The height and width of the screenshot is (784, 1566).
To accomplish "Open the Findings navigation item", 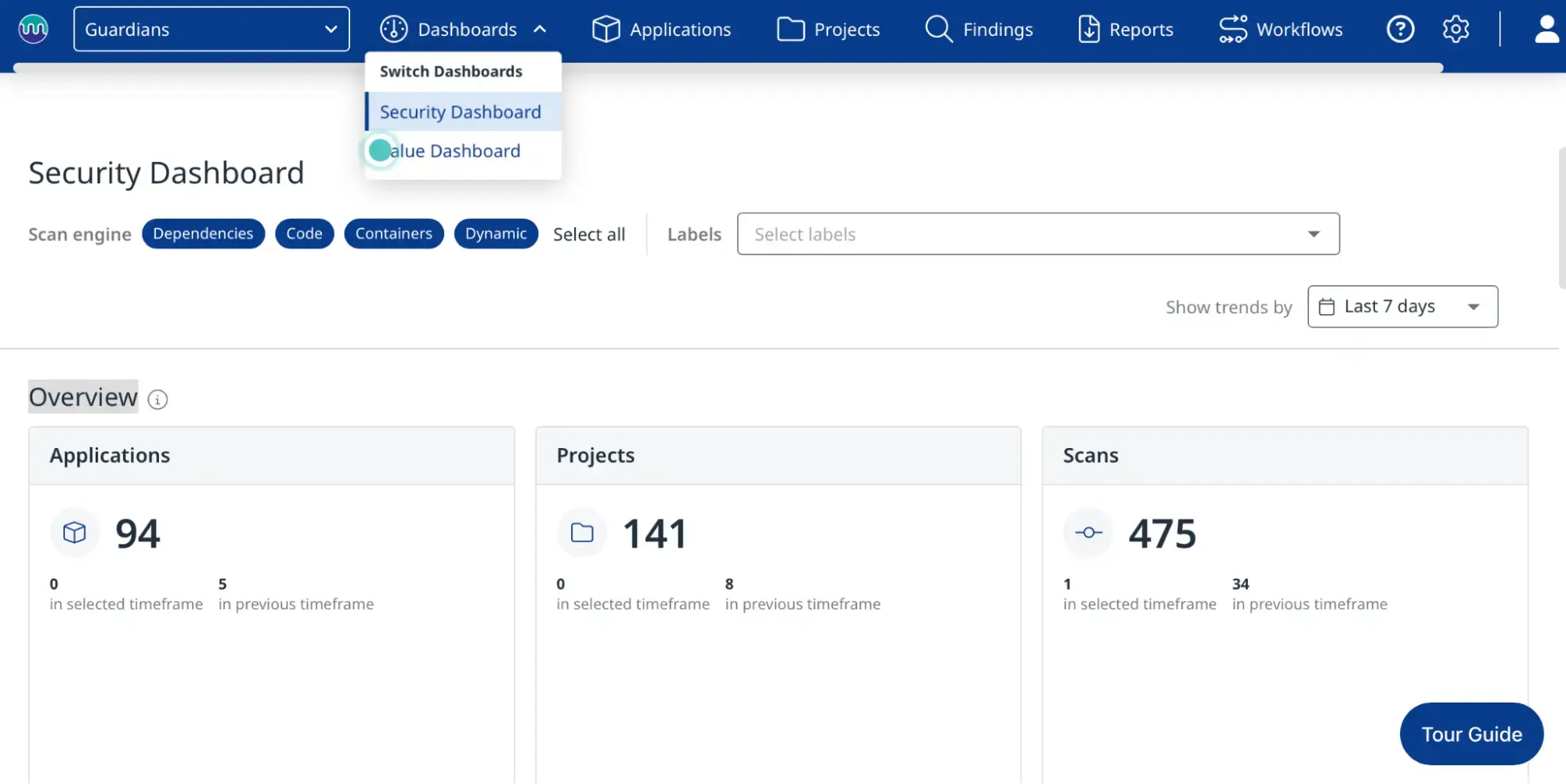I will (x=979, y=29).
